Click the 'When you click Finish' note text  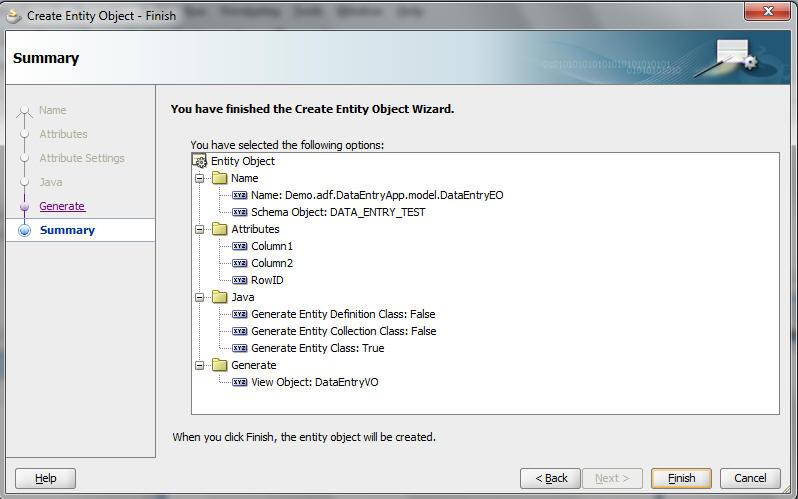tap(304, 437)
